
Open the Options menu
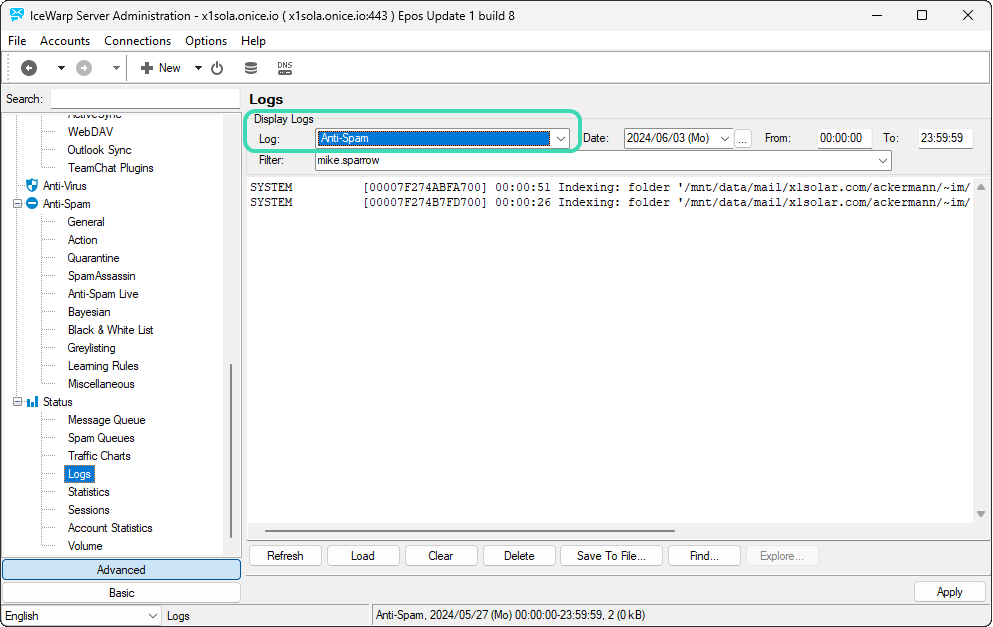click(206, 41)
